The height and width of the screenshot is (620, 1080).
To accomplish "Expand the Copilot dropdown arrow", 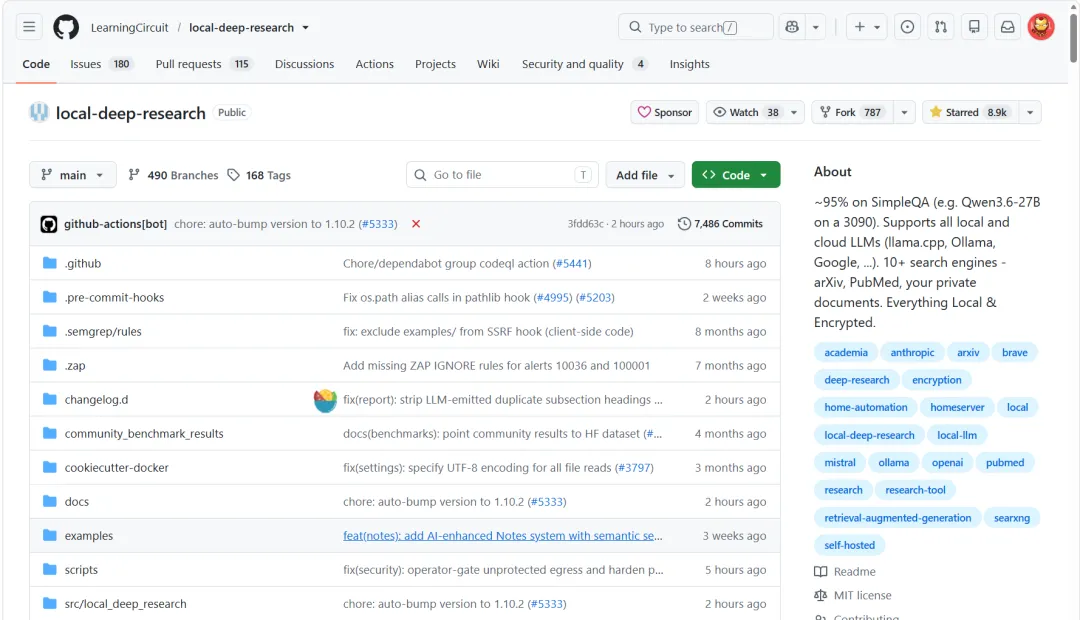I will point(816,27).
